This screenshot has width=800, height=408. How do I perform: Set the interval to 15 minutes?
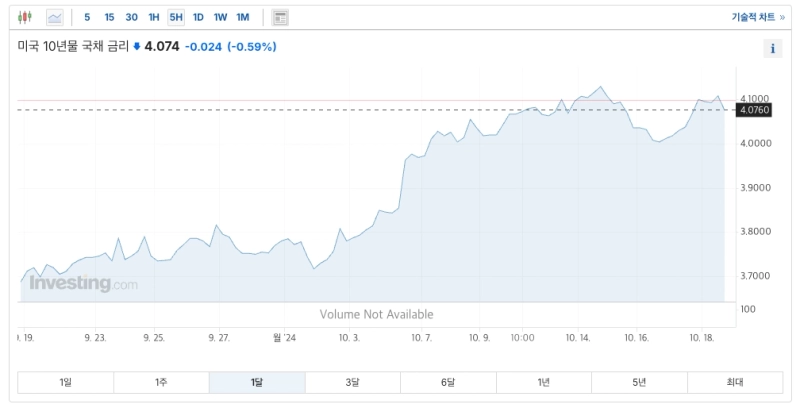click(x=109, y=17)
